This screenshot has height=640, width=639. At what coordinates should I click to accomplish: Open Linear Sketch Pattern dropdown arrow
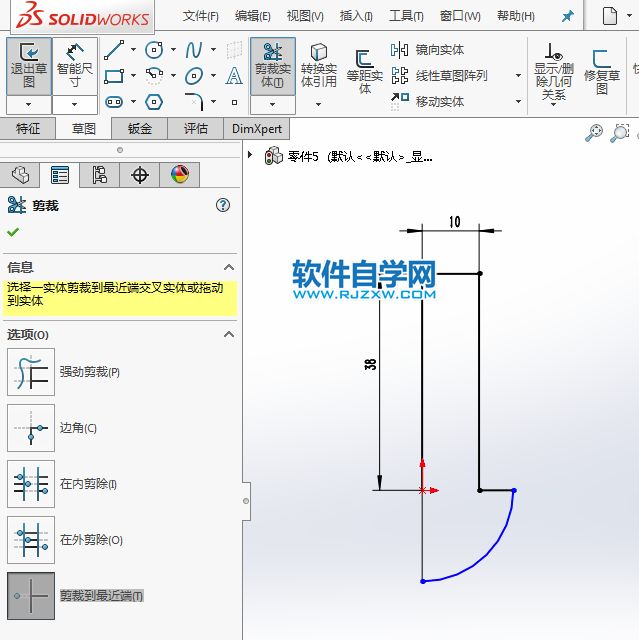tap(518, 76)
